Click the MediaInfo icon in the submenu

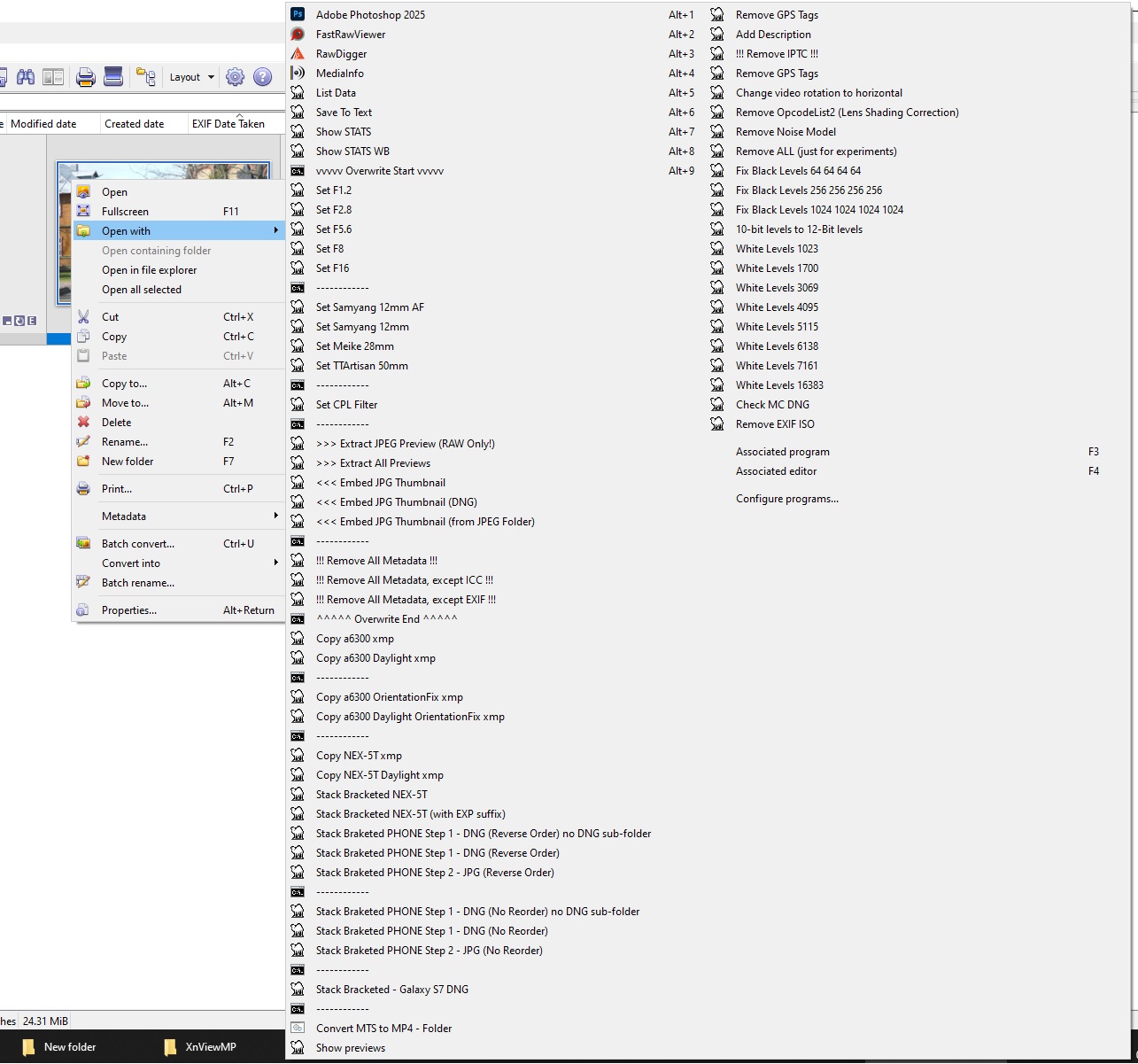298,73
